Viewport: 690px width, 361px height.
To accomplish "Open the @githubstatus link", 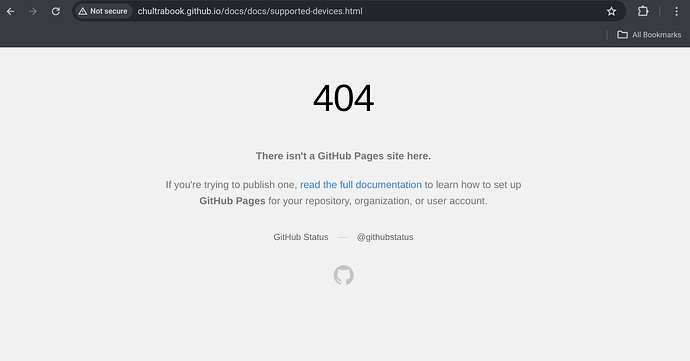I will (385, 237).
